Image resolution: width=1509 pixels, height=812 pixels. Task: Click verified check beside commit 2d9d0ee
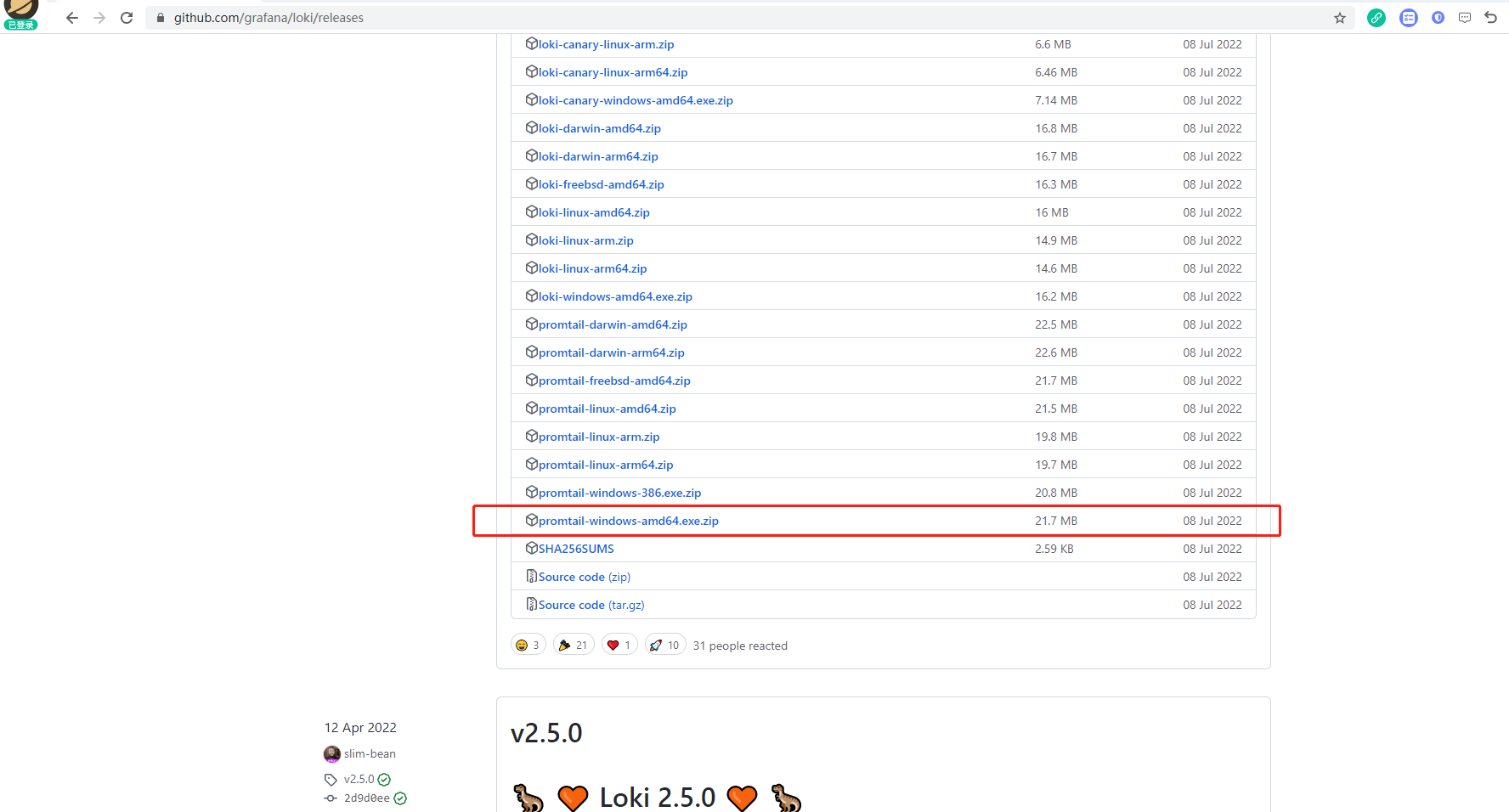tap(400, 798)
